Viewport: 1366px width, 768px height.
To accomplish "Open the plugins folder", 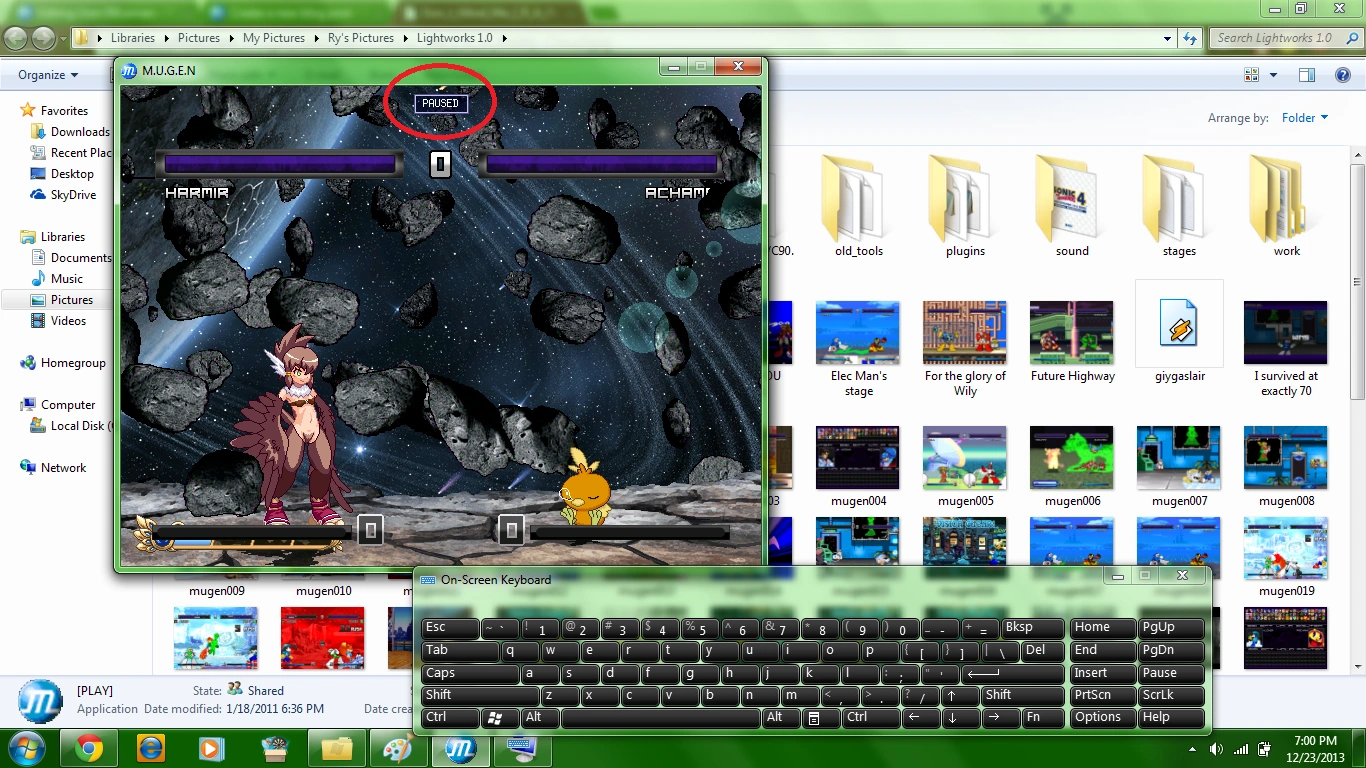I will pos(965,205).
